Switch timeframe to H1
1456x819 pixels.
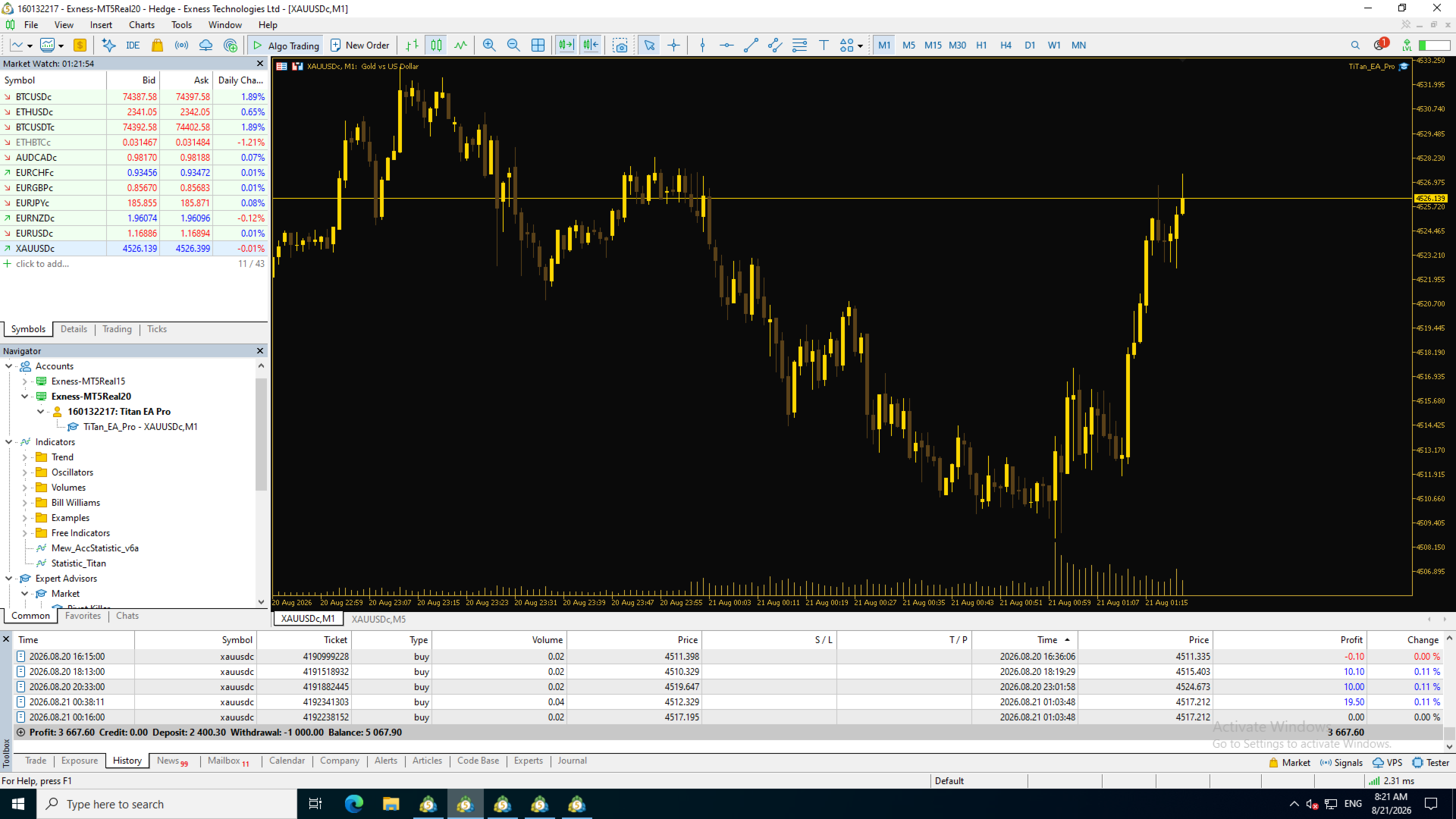(981, 45)
